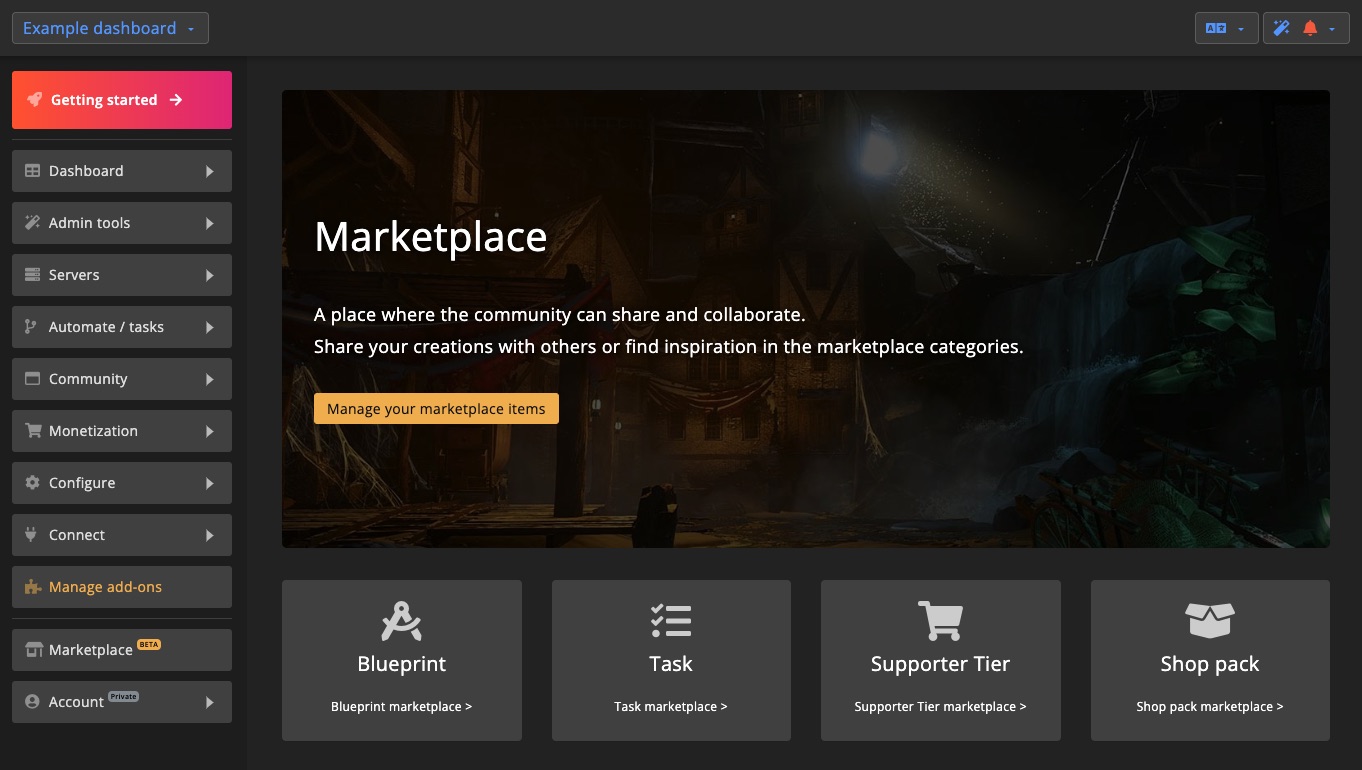Expand the Account Private section

[x=121, y=701]
